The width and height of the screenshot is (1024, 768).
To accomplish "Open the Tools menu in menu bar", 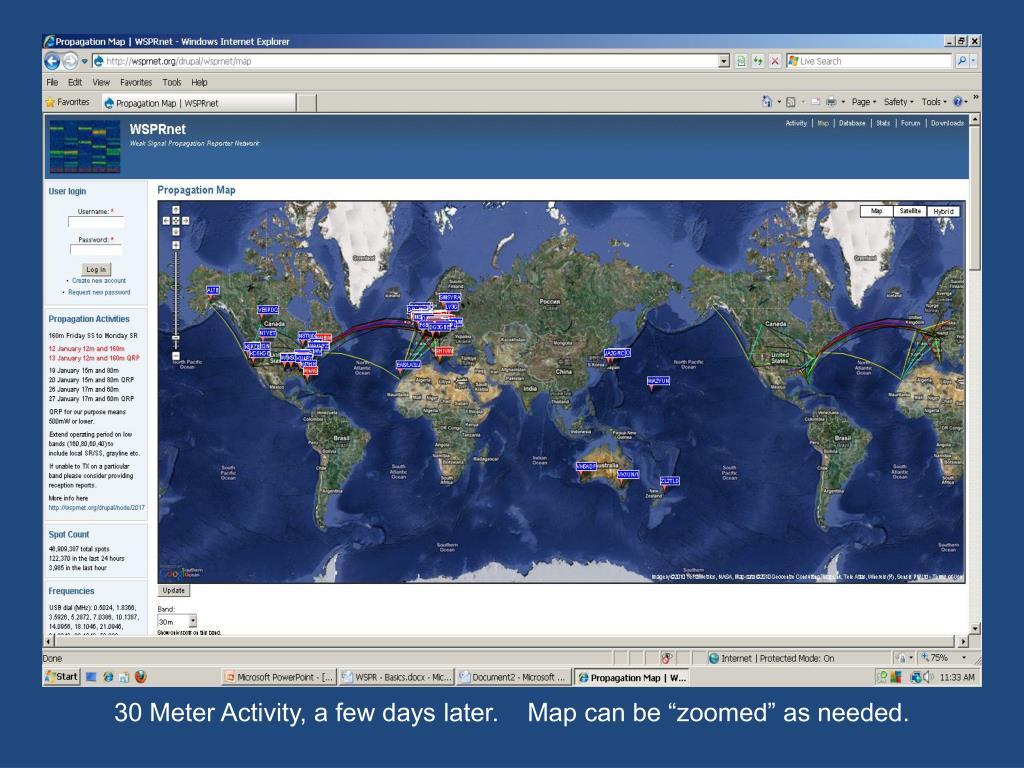I will pos(172,82).
